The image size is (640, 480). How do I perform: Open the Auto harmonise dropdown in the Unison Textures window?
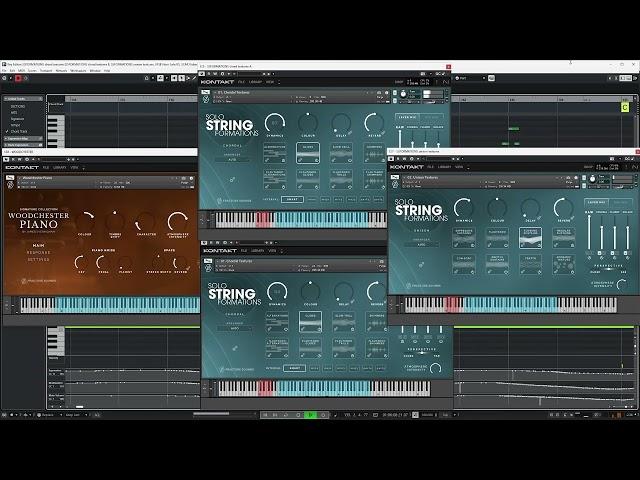(422, 244)
